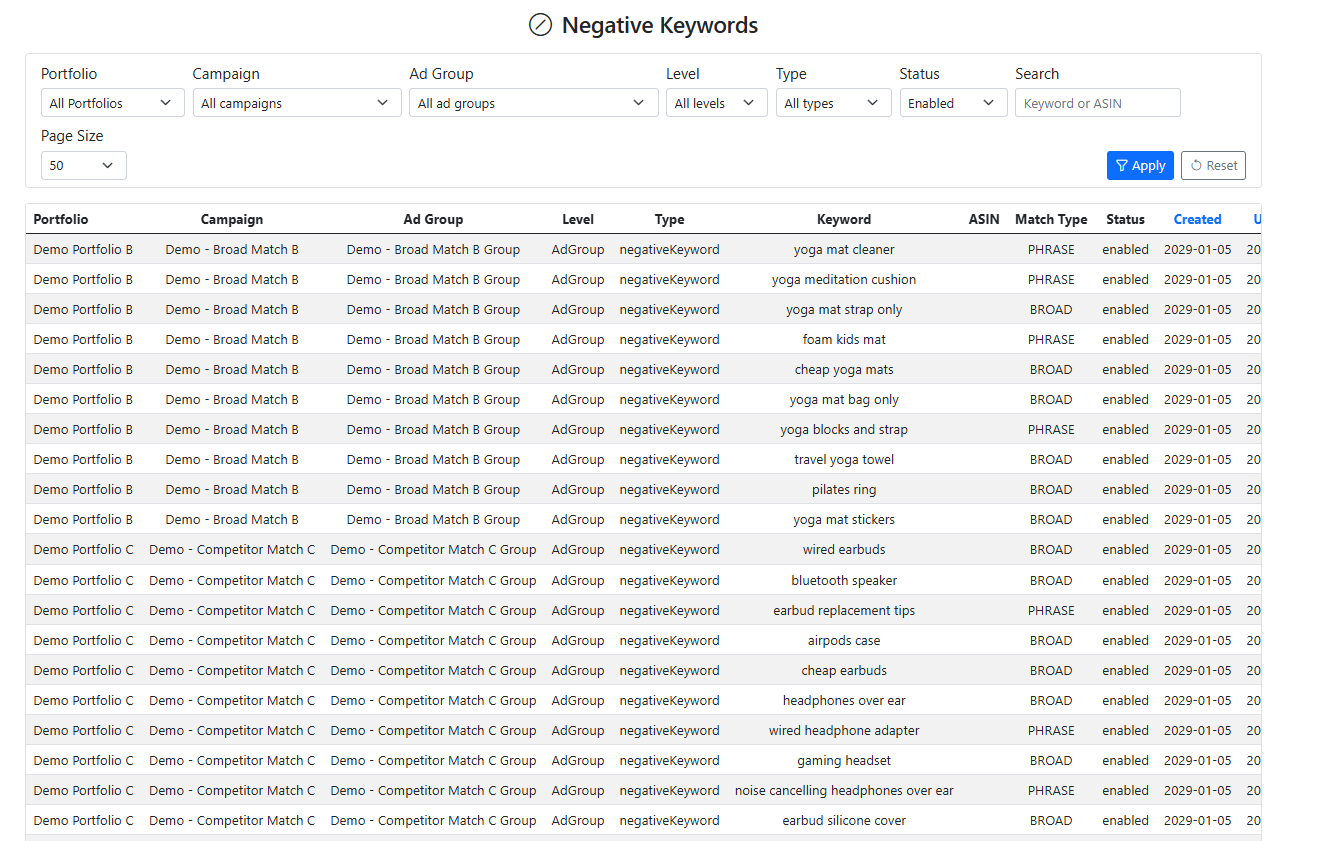Sort by the Created column header
The height and width of the screenshot is (841, 1326).
[1197, 219]
